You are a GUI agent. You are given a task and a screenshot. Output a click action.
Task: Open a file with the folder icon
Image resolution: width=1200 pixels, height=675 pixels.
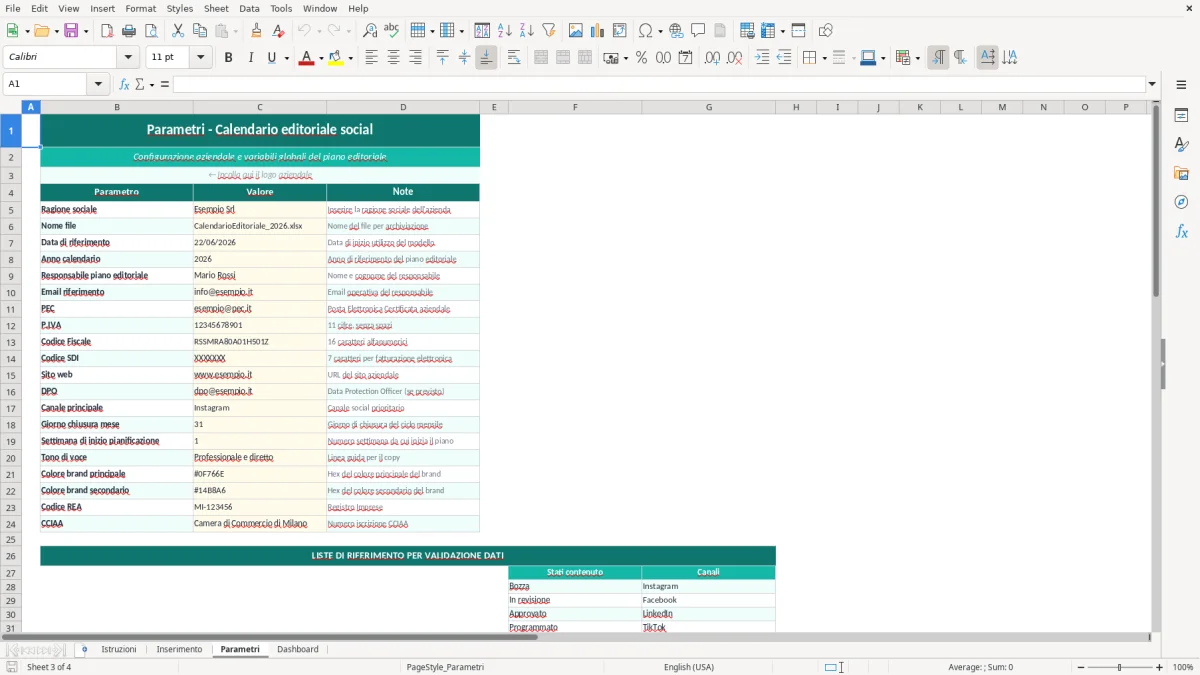pos(40,31)
